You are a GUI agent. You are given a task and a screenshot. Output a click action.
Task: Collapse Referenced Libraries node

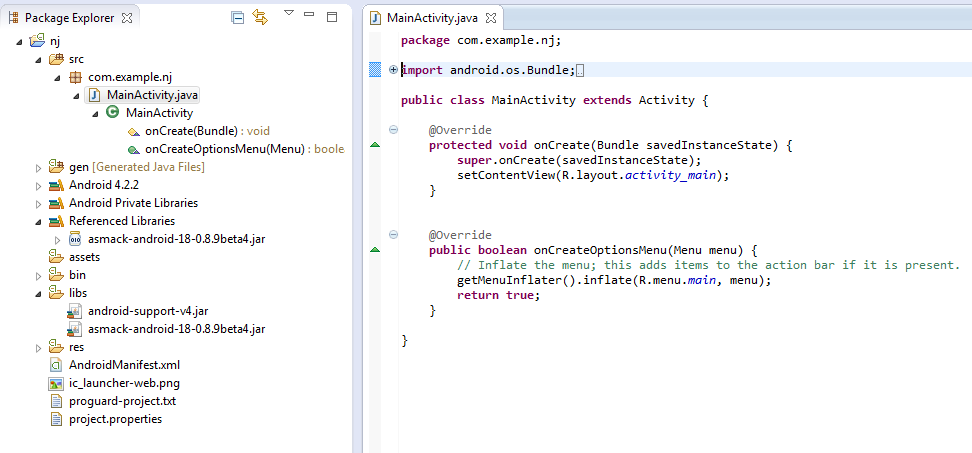[x=38, y=222]
